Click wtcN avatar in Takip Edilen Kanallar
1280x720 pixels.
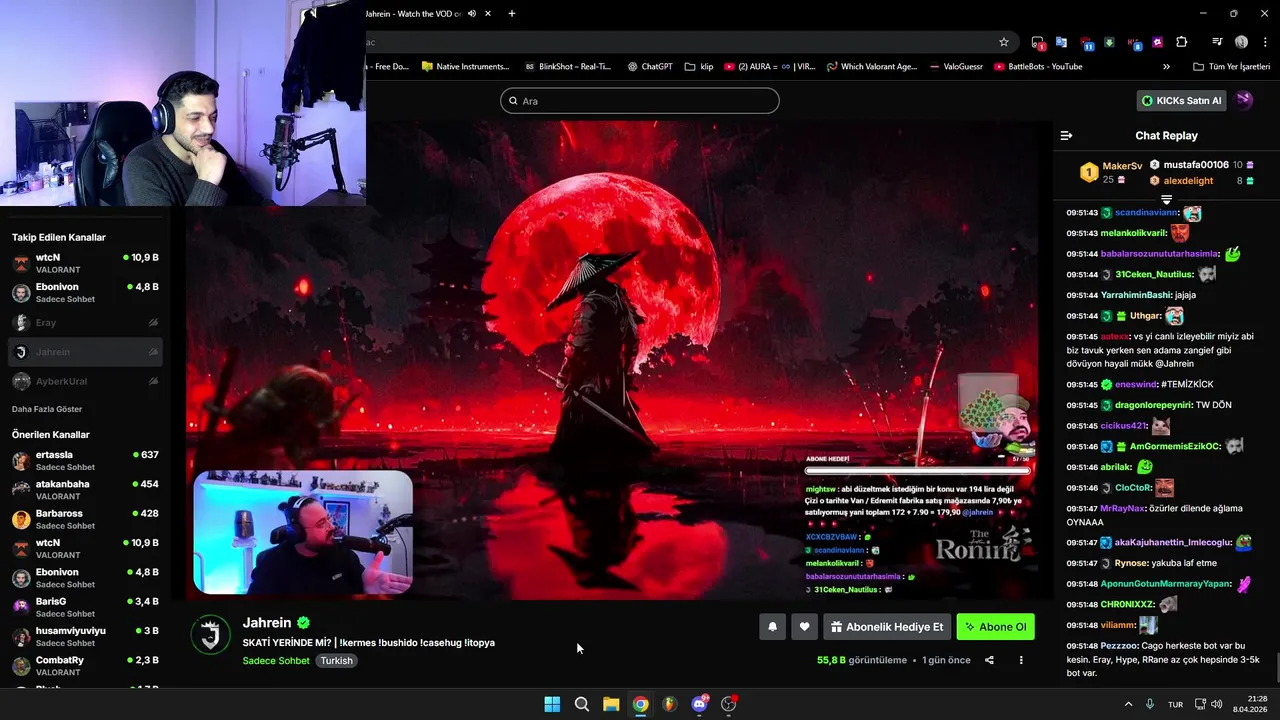pos(21,263)
